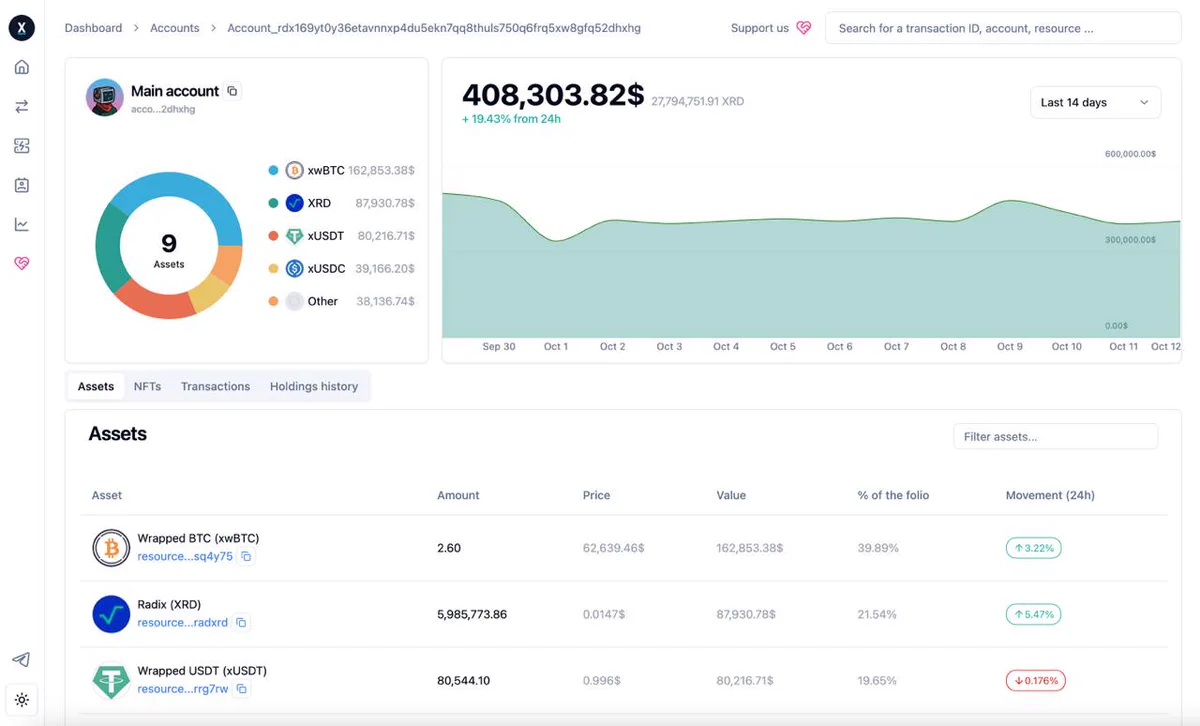
Task: Click the 5.47% movement badge
Action: tap(1033, 614)
